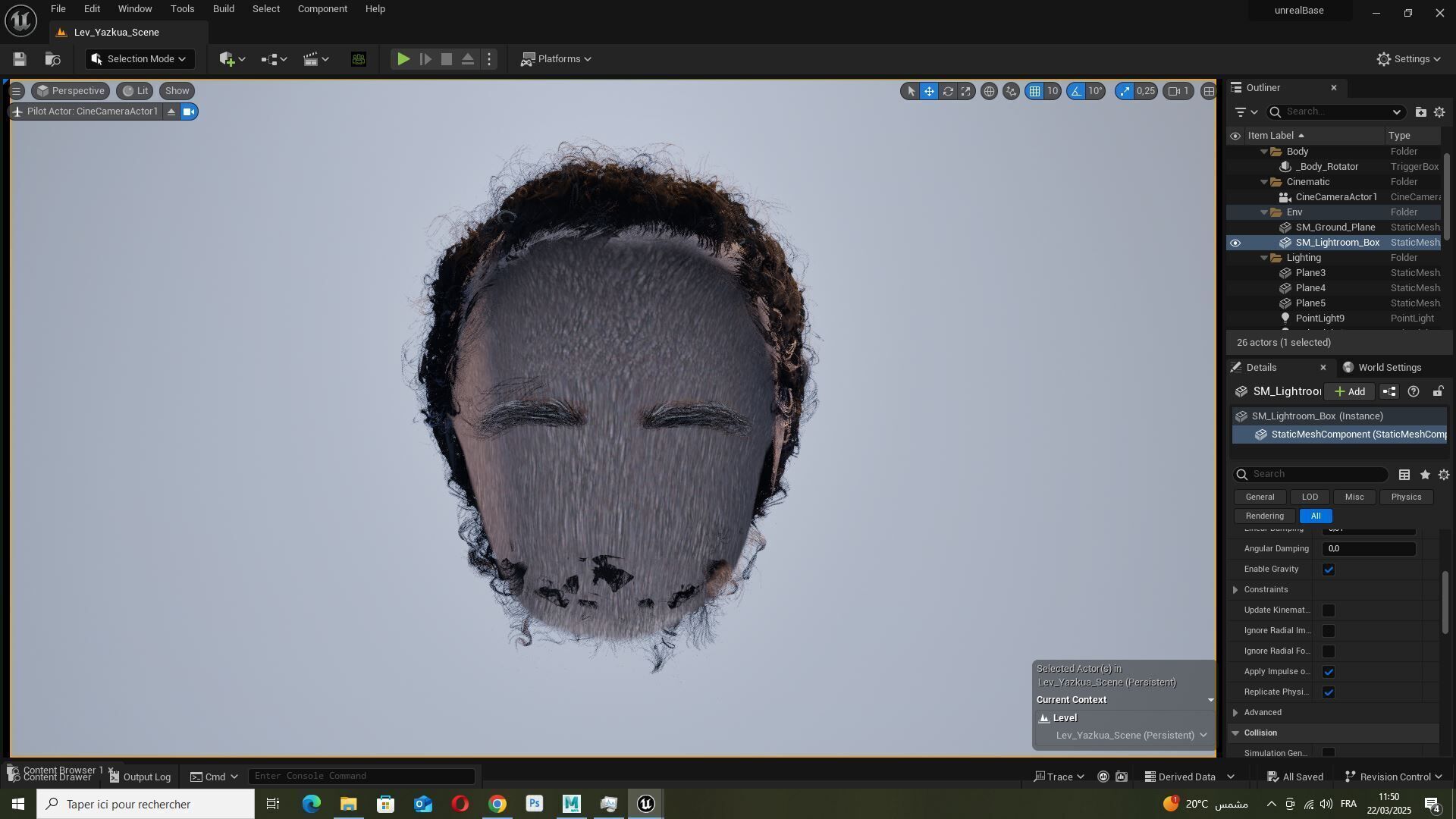
Task: Open the Outliner filter options
Action: tap(1246, 112)
